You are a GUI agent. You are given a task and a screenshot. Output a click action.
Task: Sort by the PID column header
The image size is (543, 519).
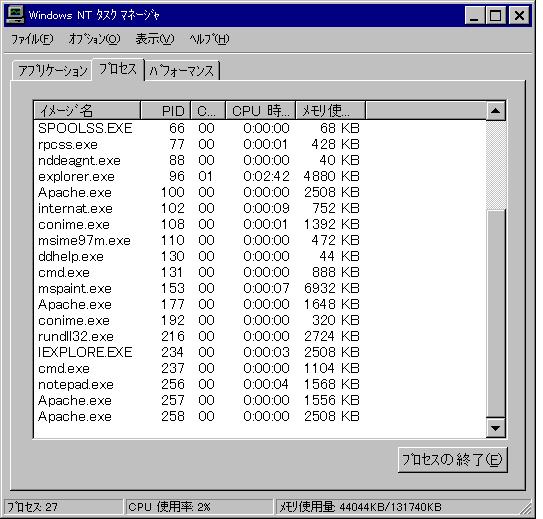click(166, 110)
